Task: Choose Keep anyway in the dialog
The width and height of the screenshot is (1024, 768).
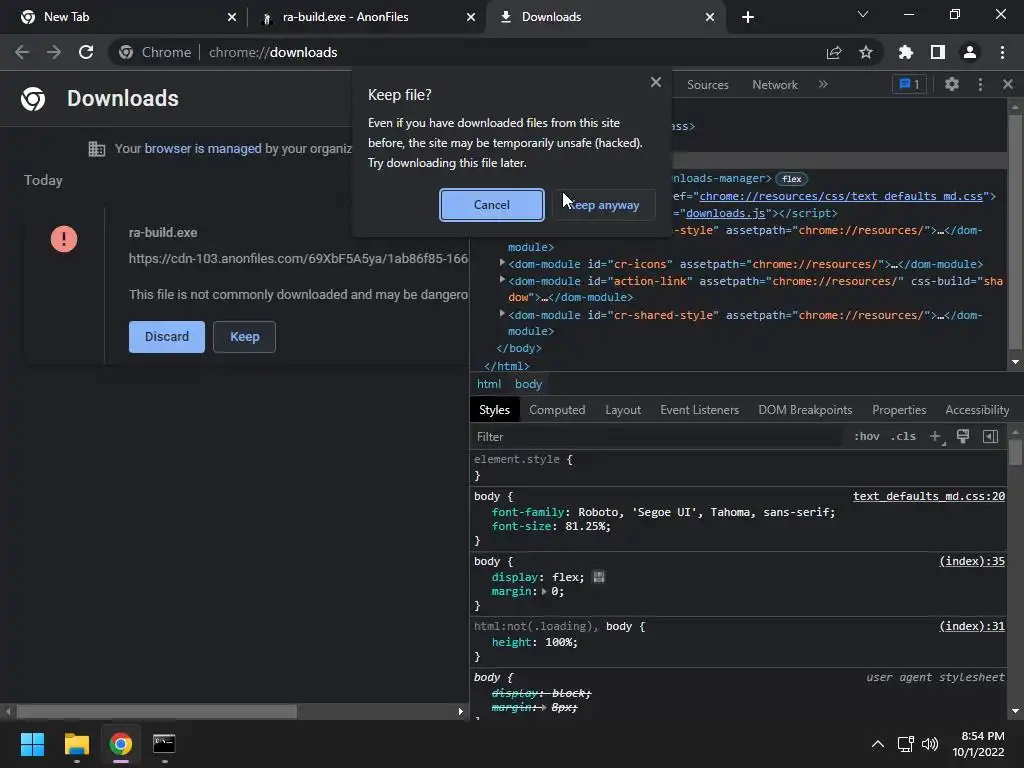Action: (x=603, y=205)
